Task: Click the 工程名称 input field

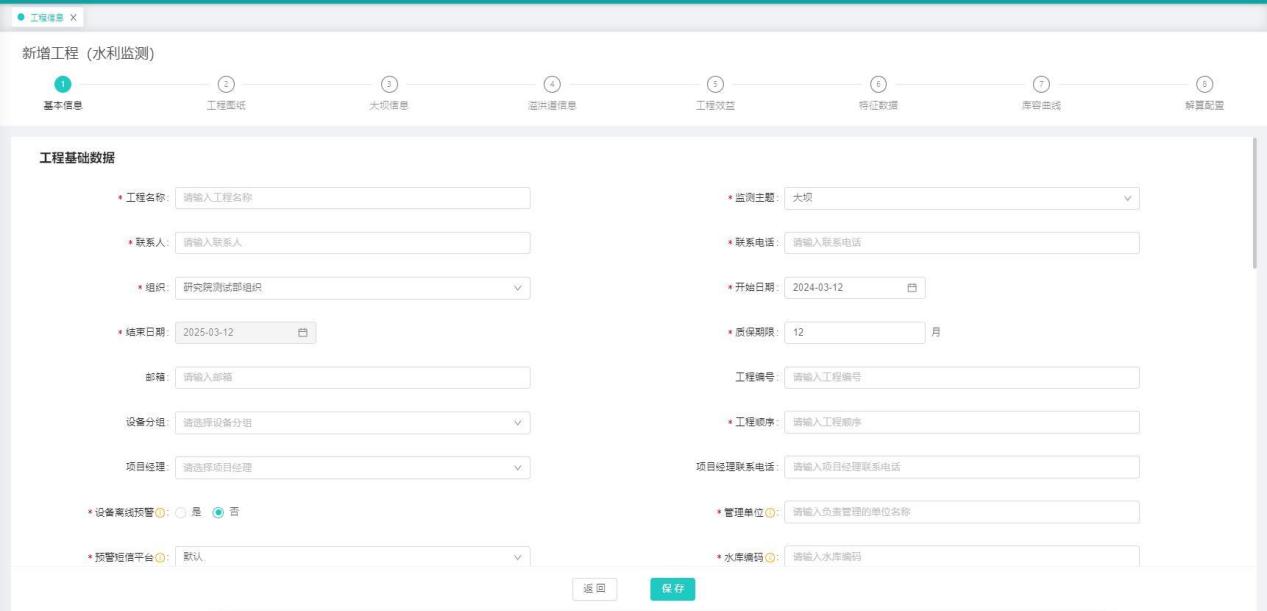Action: coord(352,198)
